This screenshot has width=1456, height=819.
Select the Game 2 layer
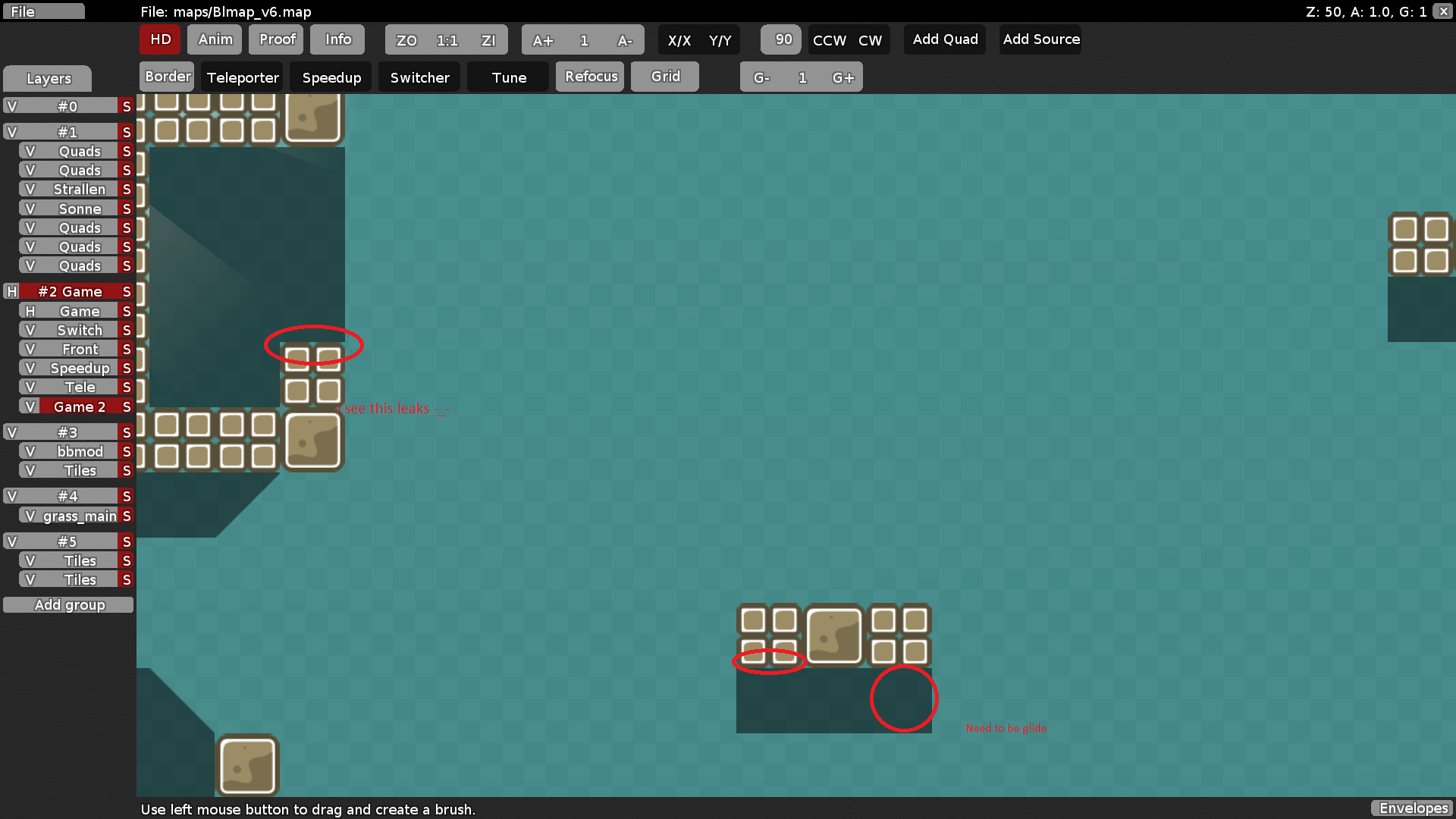tap(79, 406)
